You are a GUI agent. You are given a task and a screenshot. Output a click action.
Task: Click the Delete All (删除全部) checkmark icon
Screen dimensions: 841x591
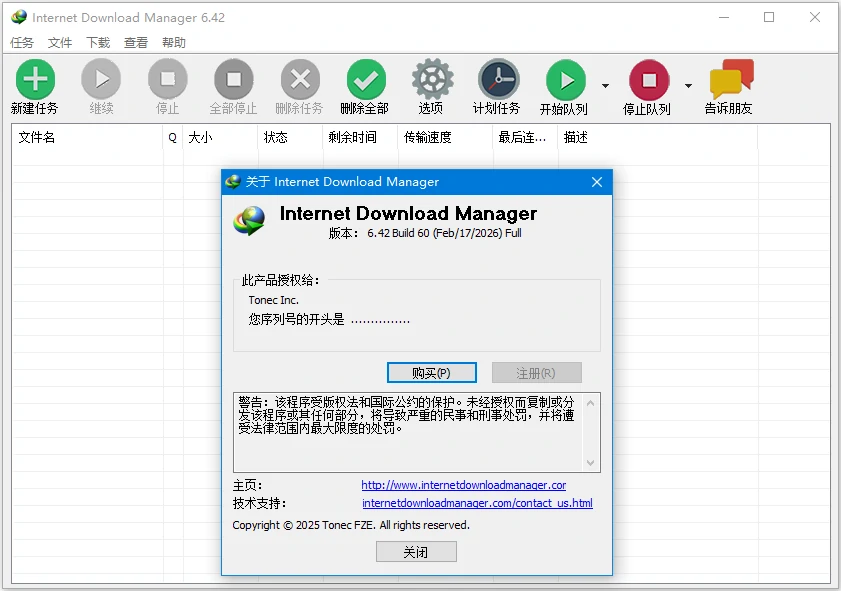tap(365, 80)
